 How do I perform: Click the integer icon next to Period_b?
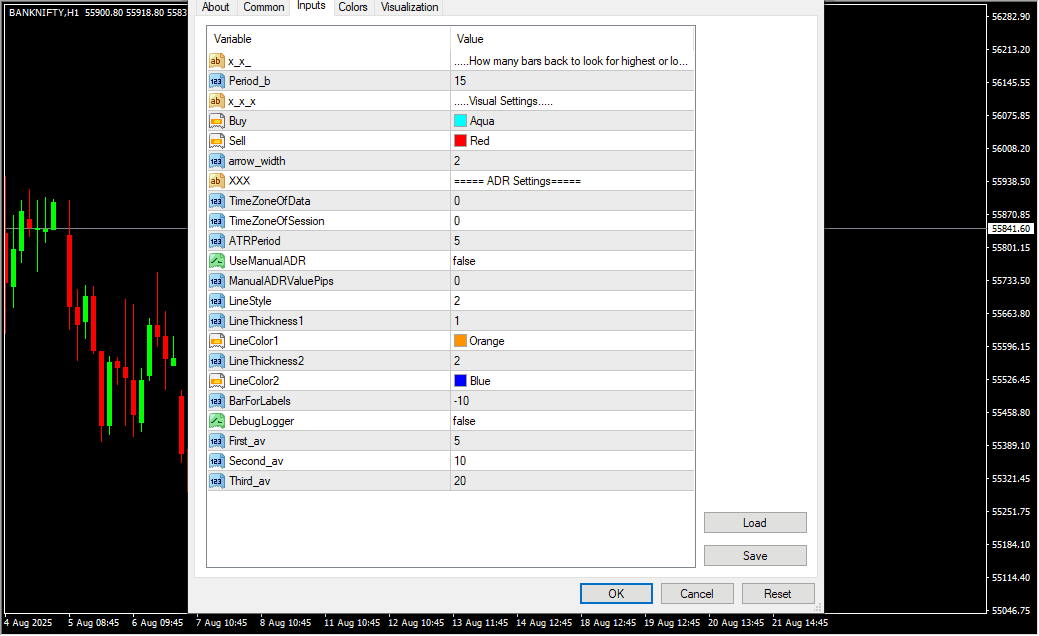pyautogui.click(x=216, y=81)
